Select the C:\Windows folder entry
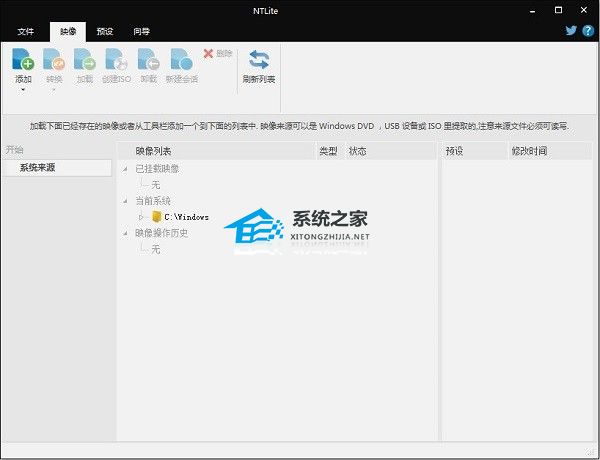 (186, 217)
